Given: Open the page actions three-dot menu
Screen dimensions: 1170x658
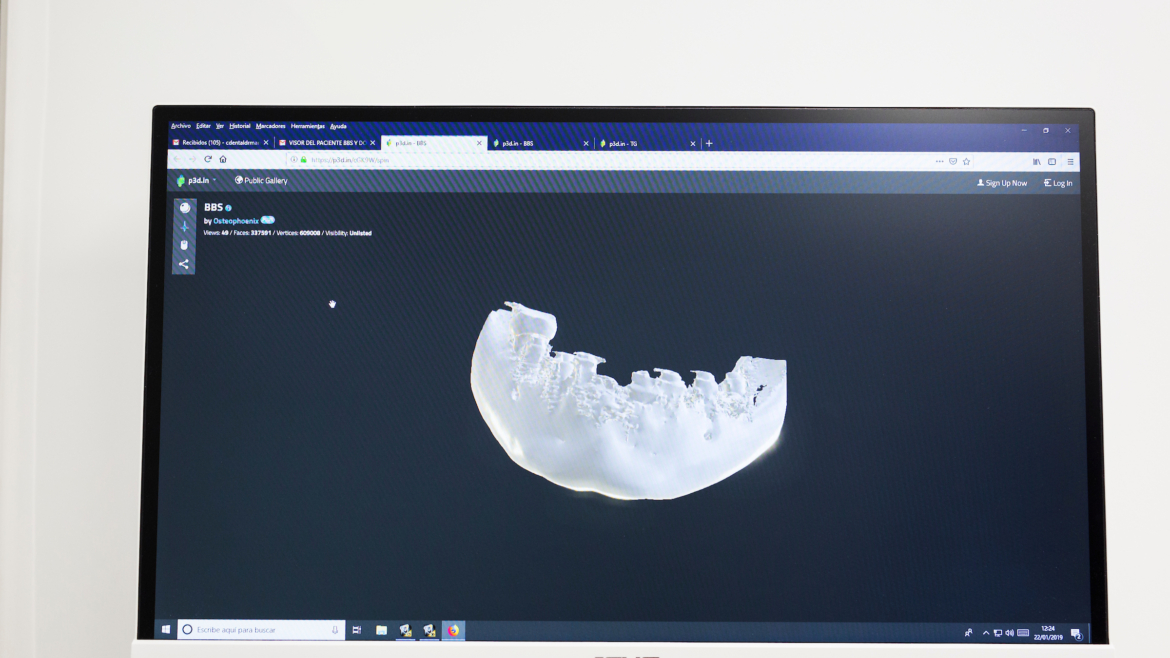Looking at the screenshot, I should click(x=939, y=161).
